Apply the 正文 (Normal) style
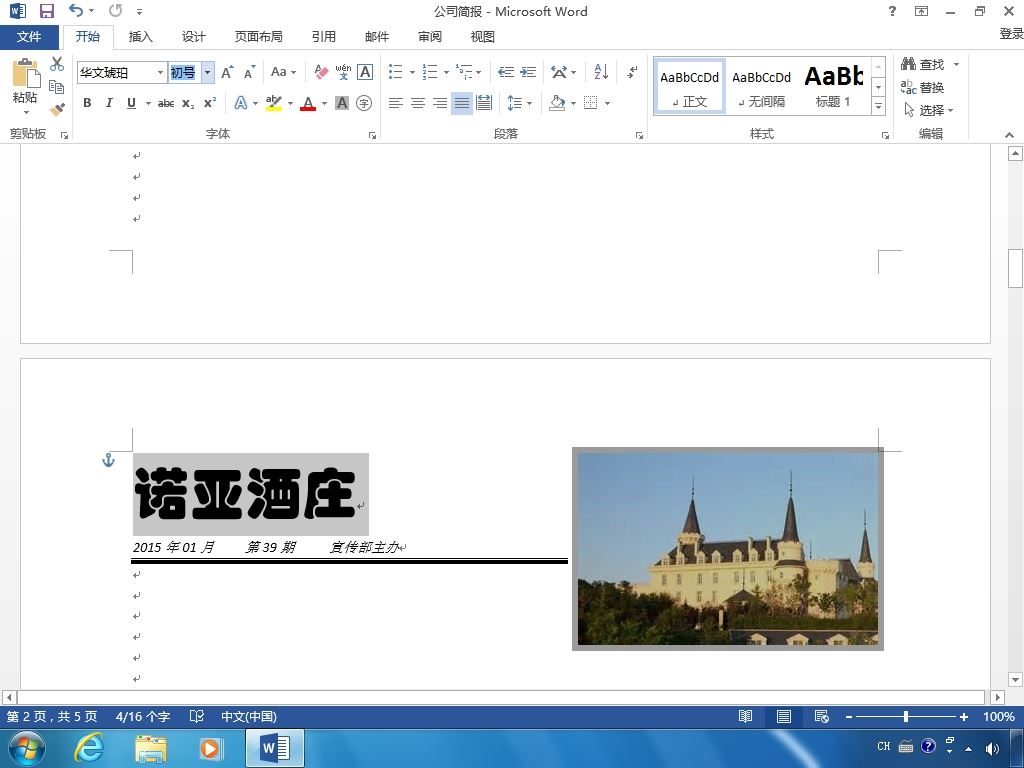This screenshot has height=768, width=1024. (690, 87)
